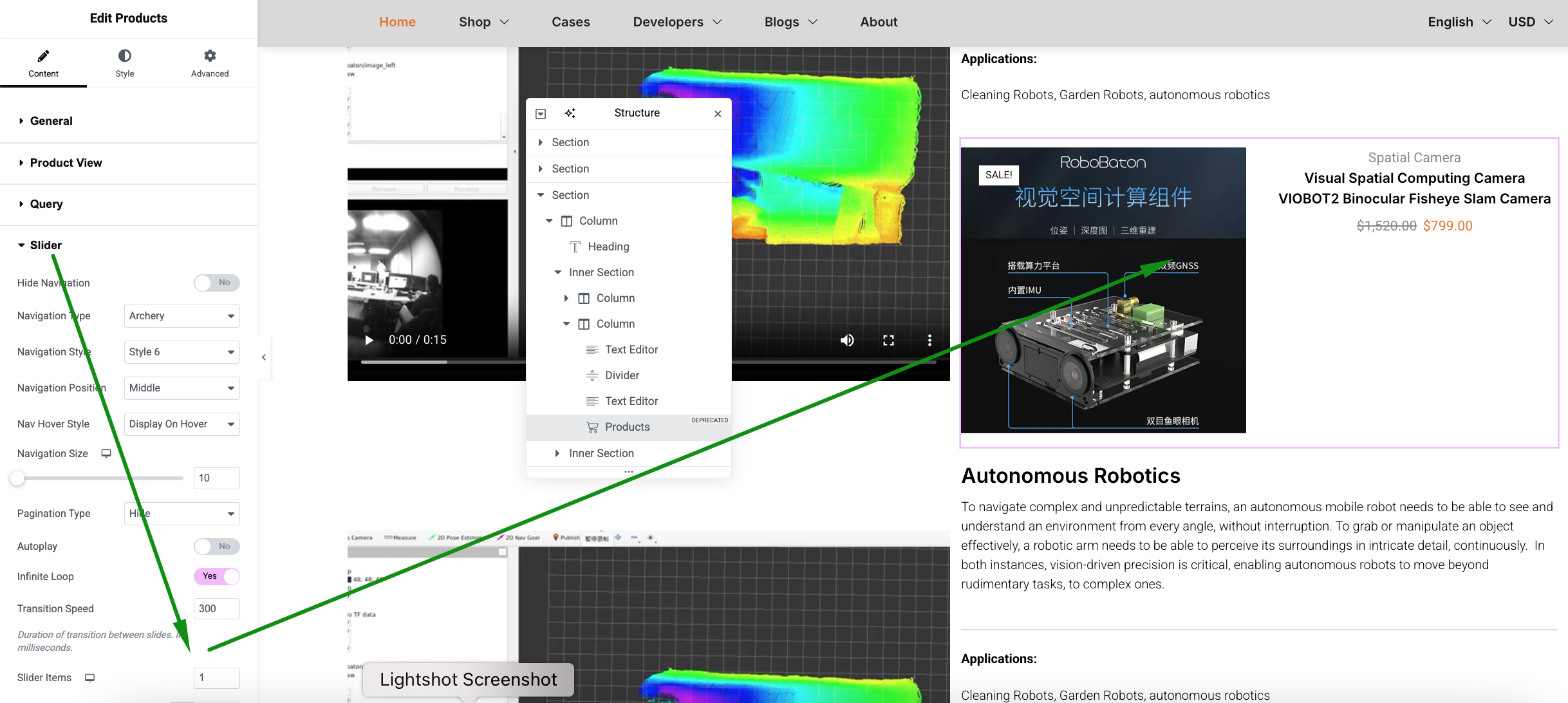Select the Heading widget icon in Structure
Image resolution: width=1568 pixels, height=703 pixels.
(x=575, y=247)
